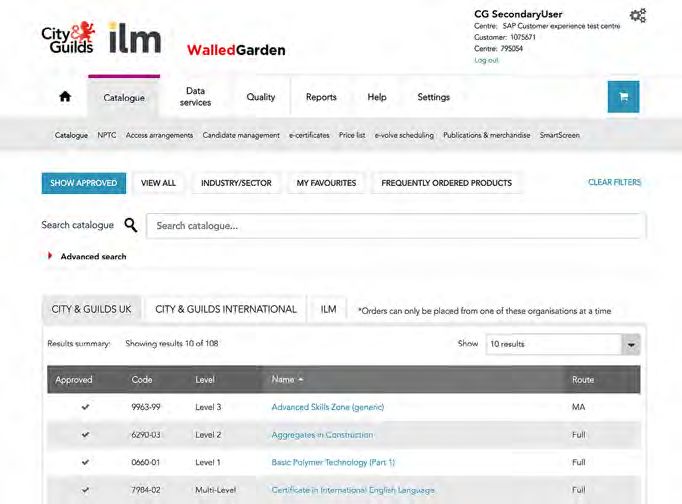Click the INDUSTRY/SECTOR filter button
The width and height of the screenshot is (682, 504).
[236, 183]
